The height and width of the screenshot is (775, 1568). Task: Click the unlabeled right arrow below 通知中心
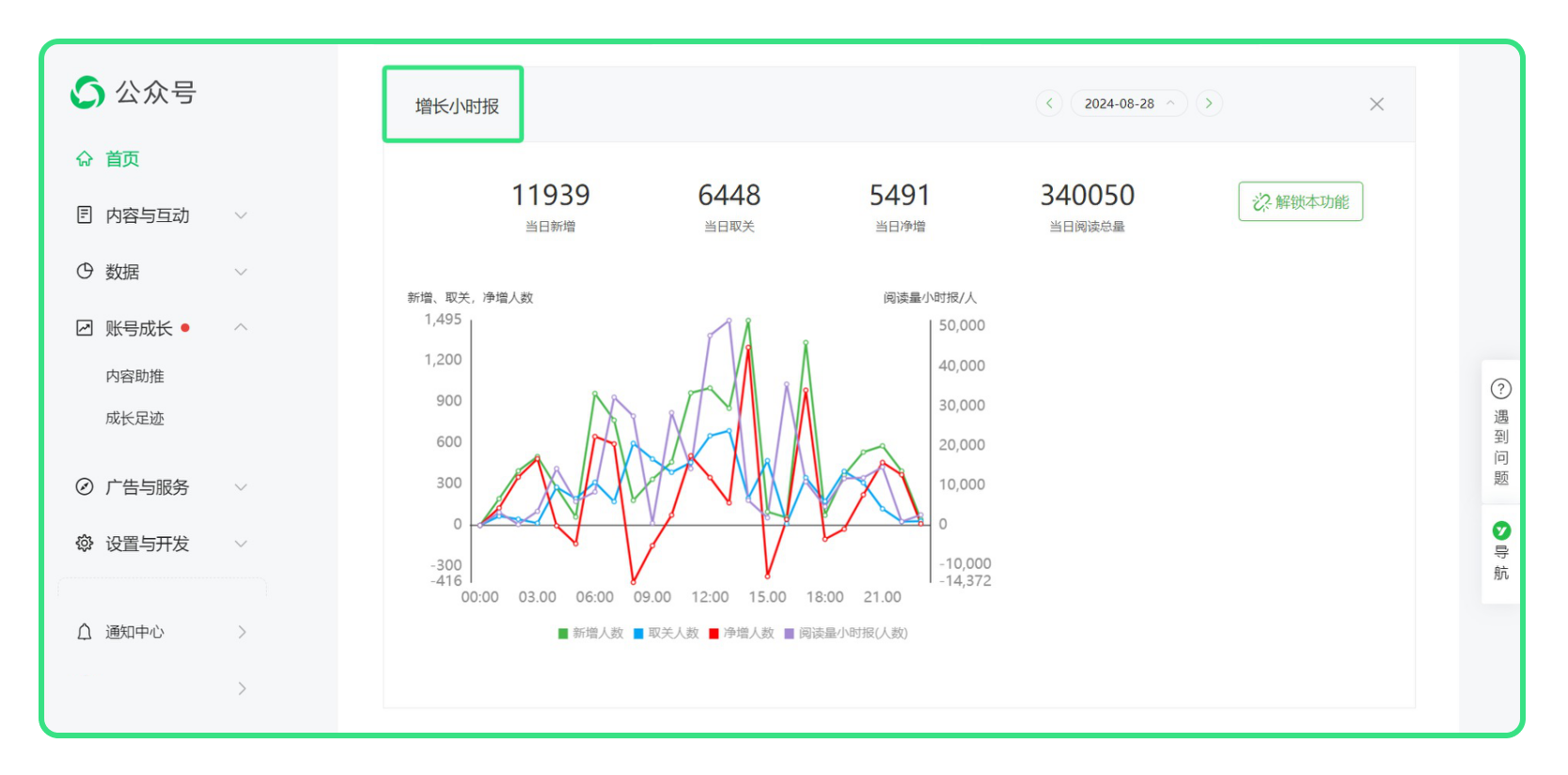point(242,688)
